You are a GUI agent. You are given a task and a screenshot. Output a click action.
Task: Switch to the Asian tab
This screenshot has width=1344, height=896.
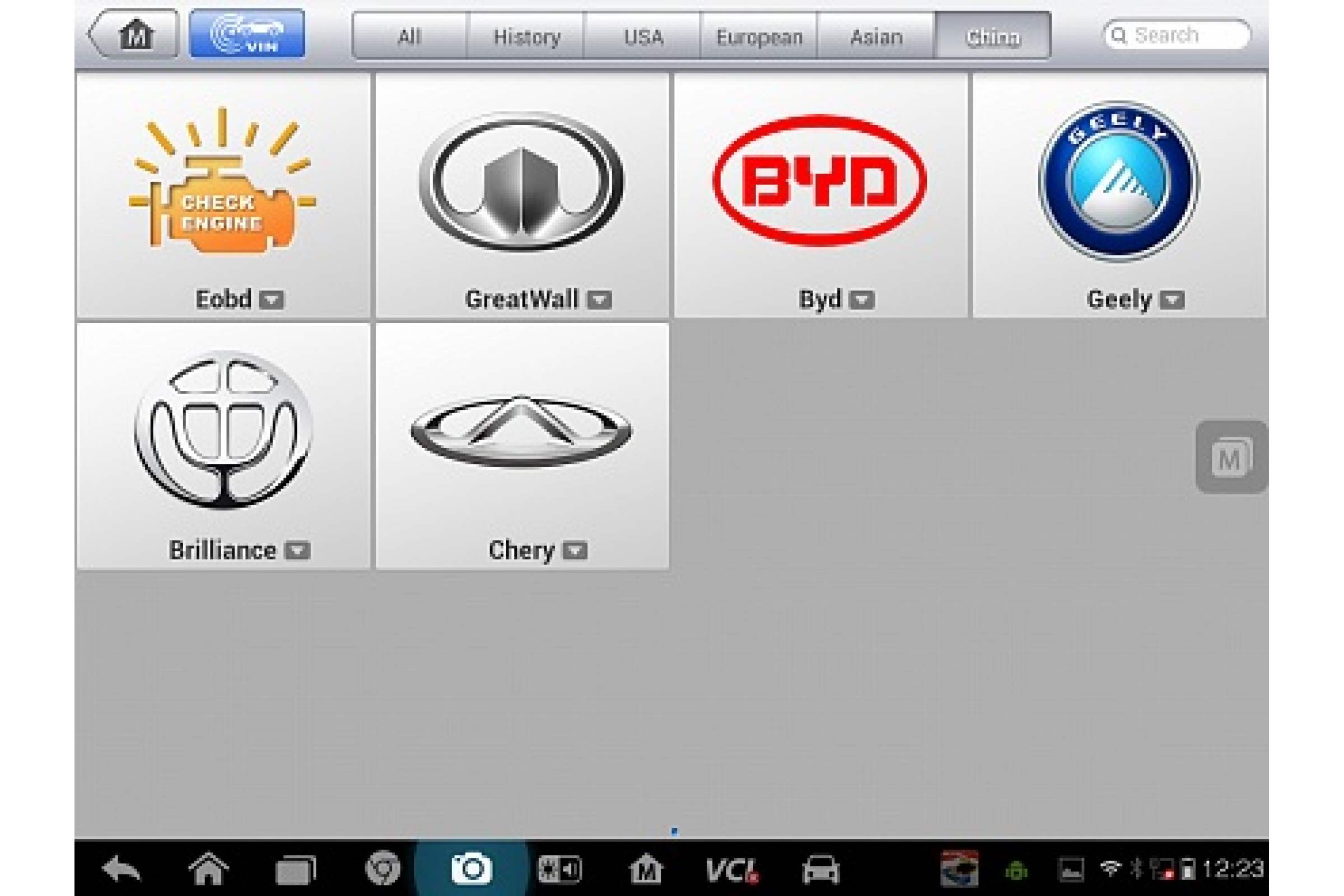pyautogui.click(x=876, y=36)
